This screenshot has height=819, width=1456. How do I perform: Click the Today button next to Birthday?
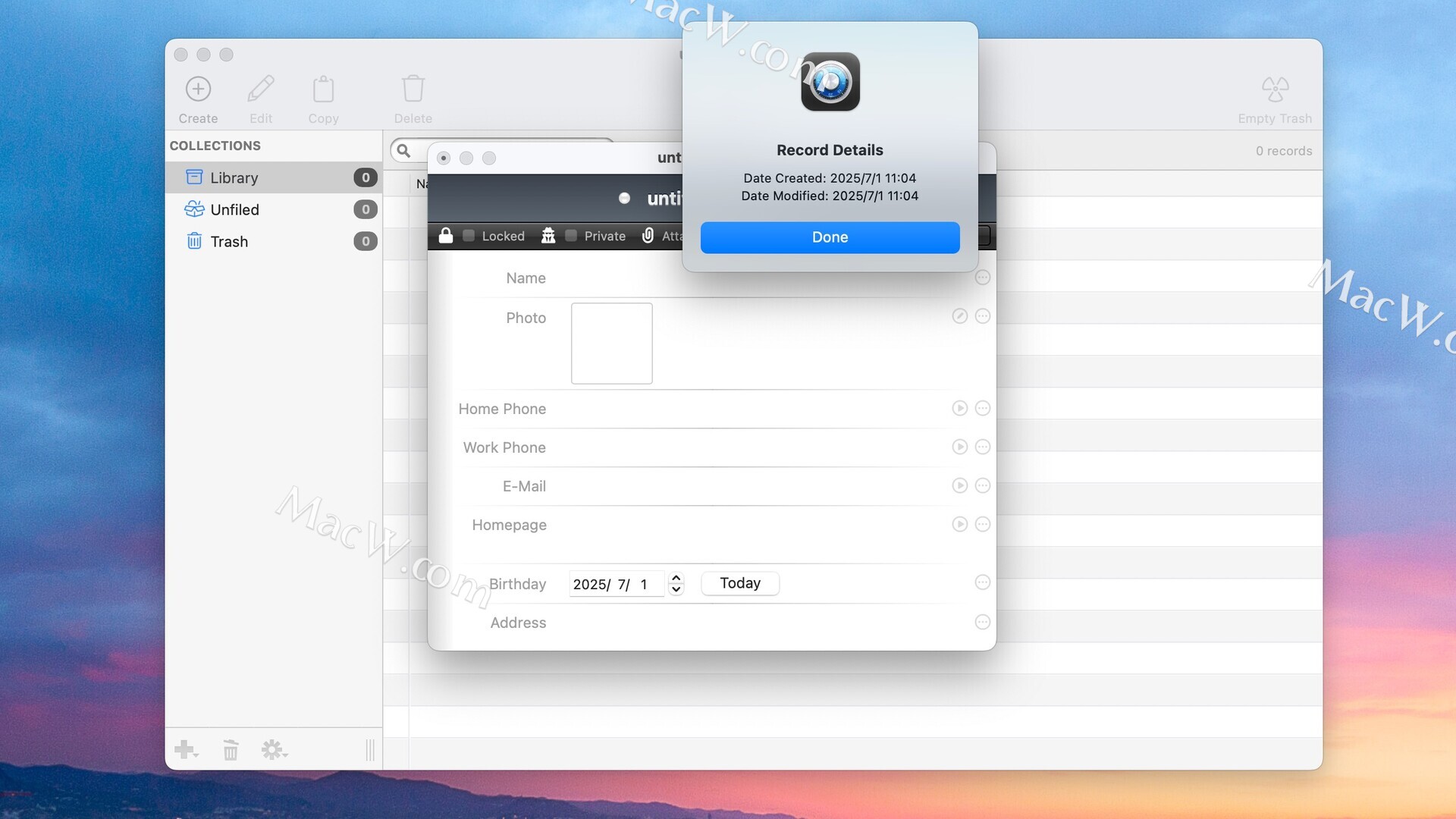(739, 583)
